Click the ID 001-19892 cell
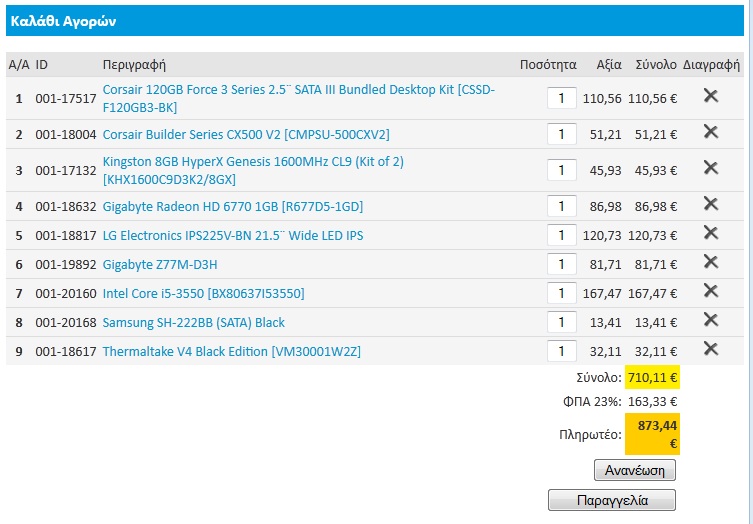753x524 pixels. pos(66,265)
